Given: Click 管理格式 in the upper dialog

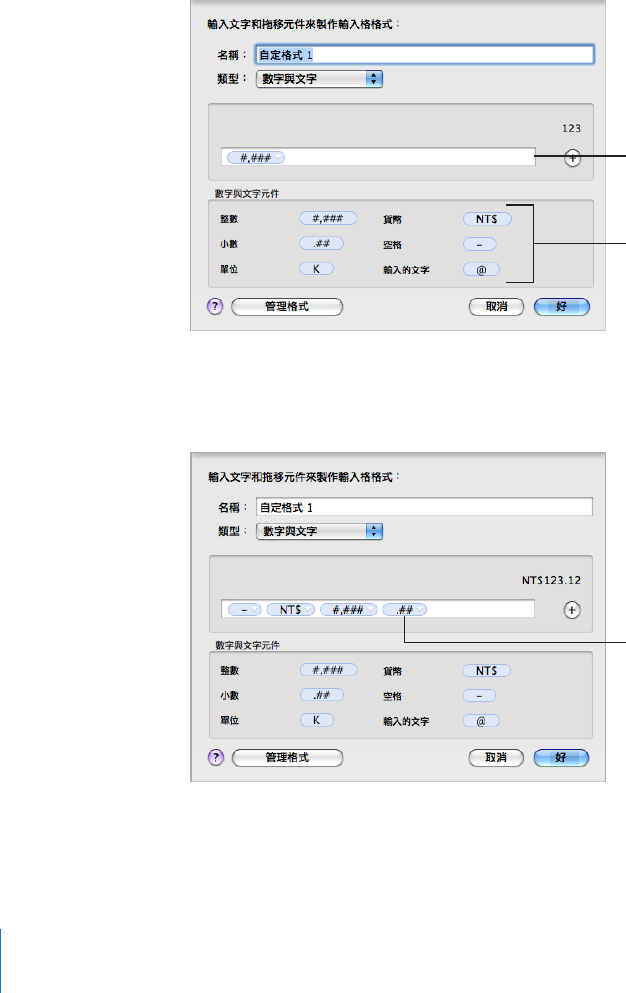Looking at the screenshot, I should (288, 307).
